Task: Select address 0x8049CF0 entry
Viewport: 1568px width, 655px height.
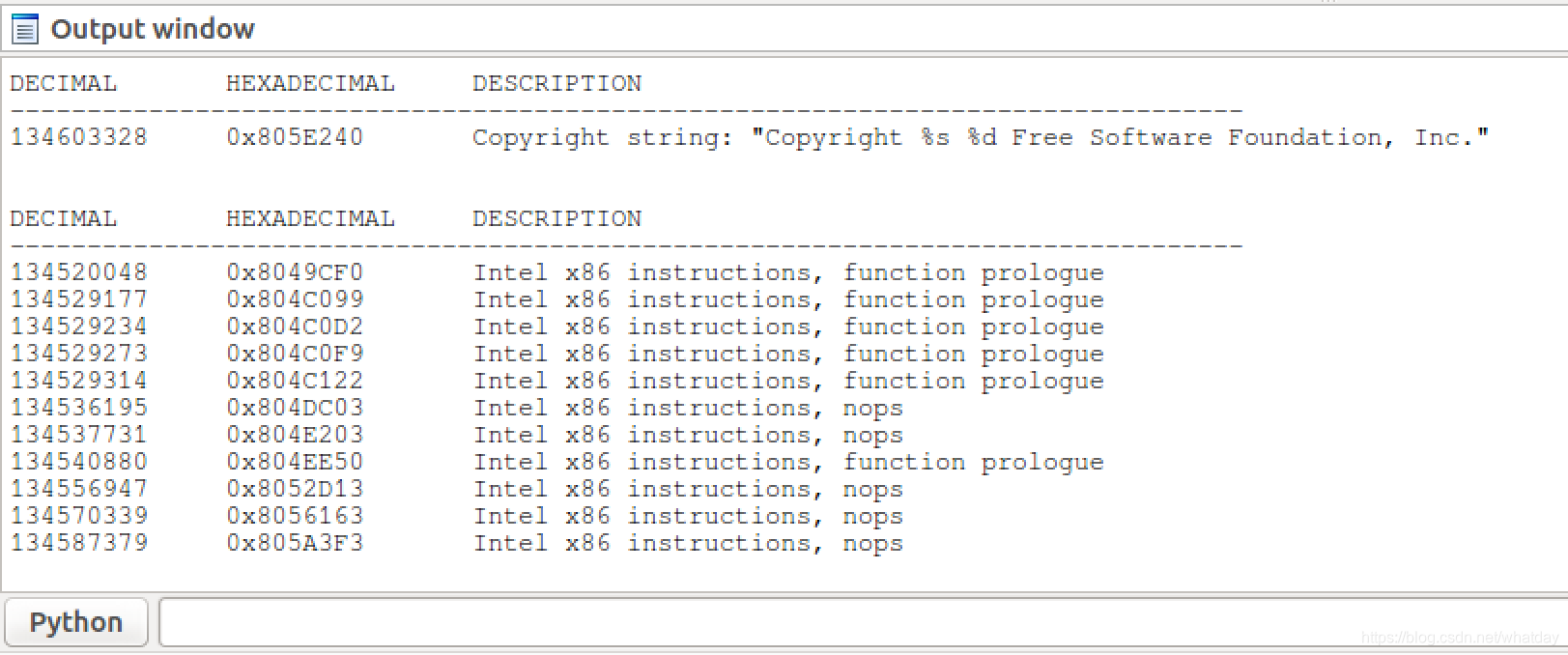Action: [x=296, y=272]
